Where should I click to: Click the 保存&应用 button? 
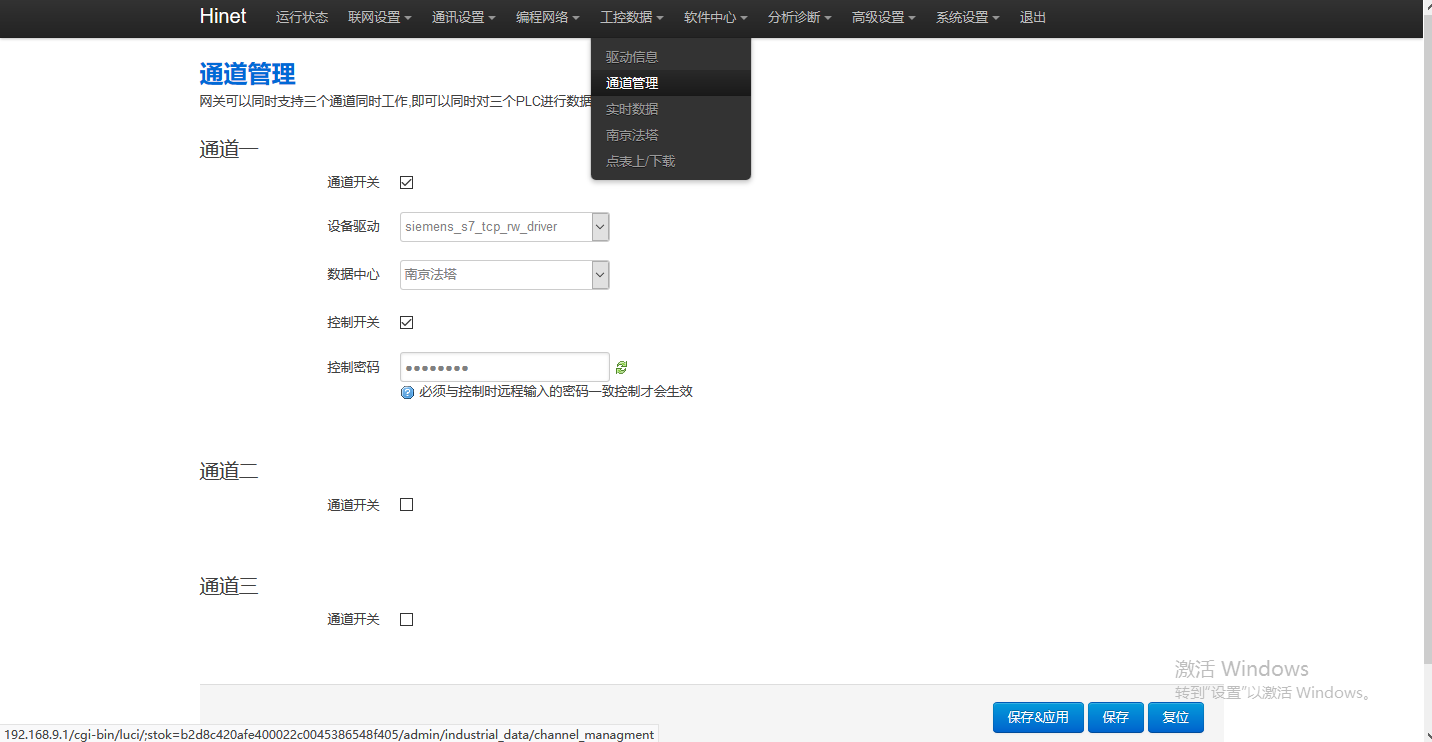point(1037,717)
